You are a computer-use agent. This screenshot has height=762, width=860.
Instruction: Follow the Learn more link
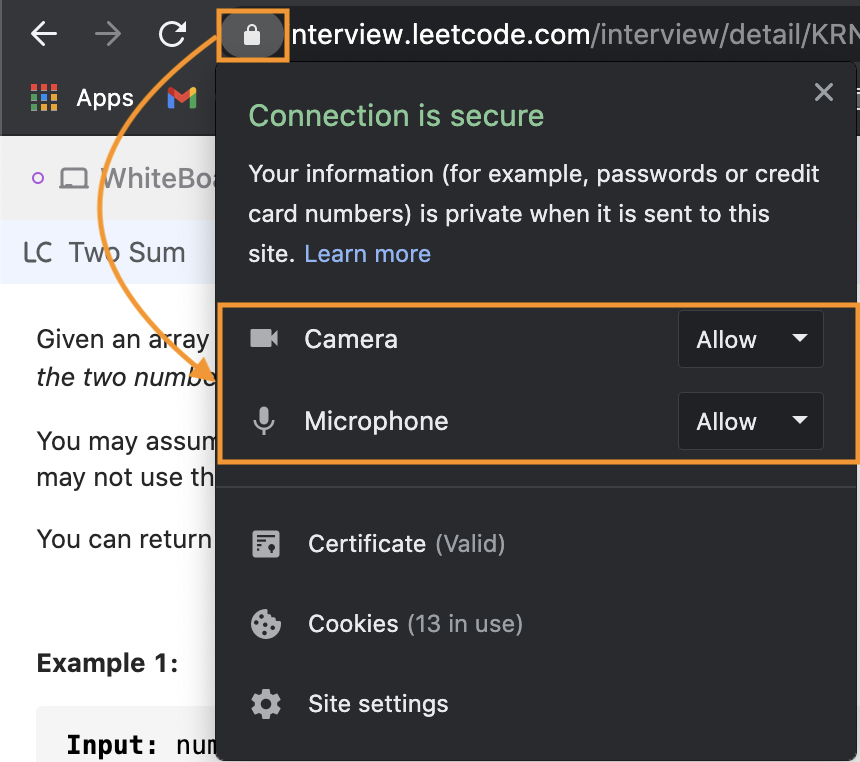pos(367,254)
